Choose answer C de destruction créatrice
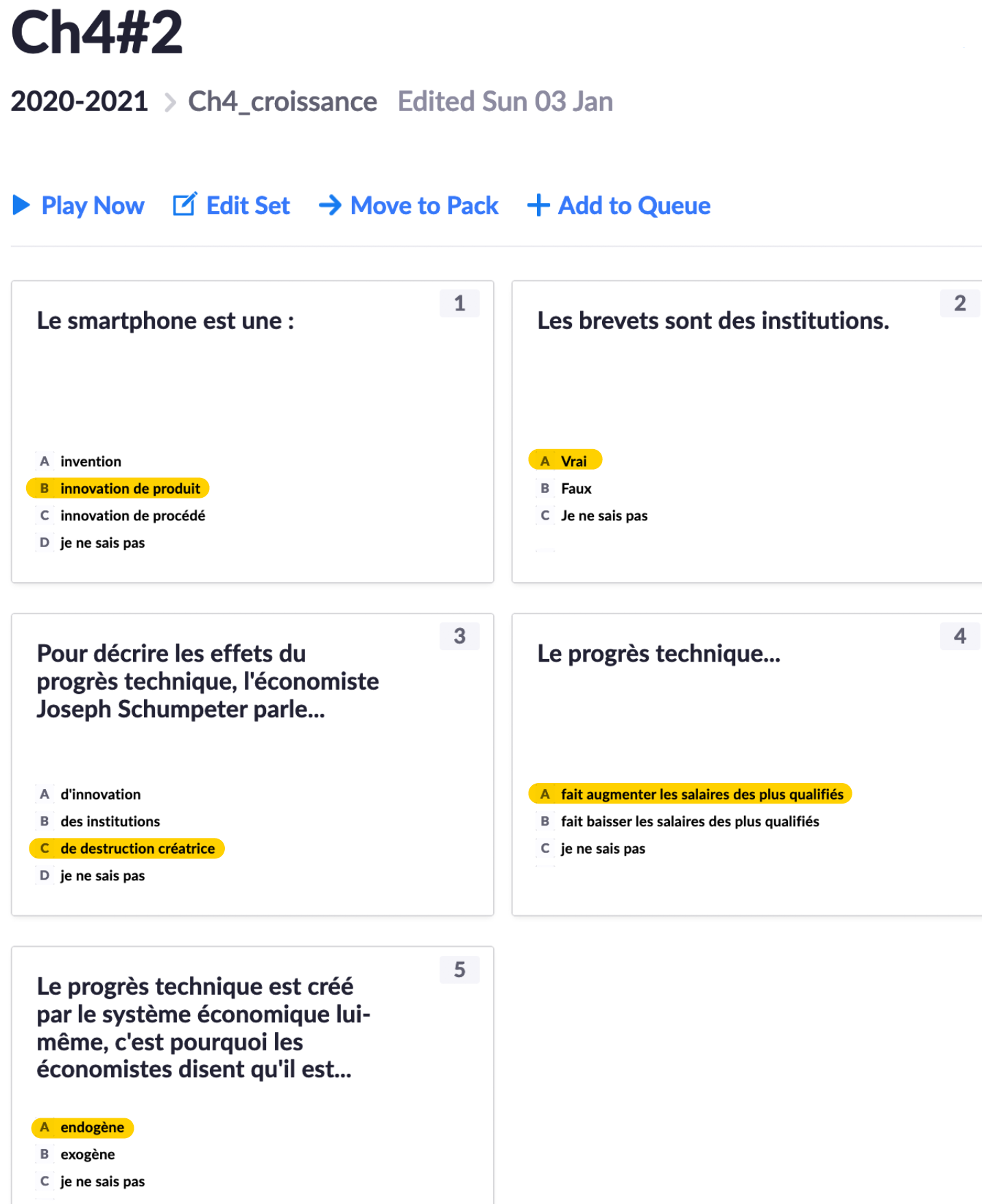982x1204 pixels. pos(137,848)
